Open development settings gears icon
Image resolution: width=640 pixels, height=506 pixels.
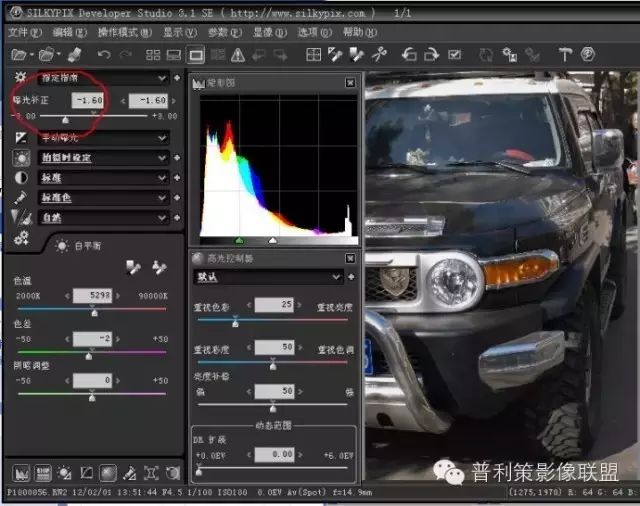(21, 238)
